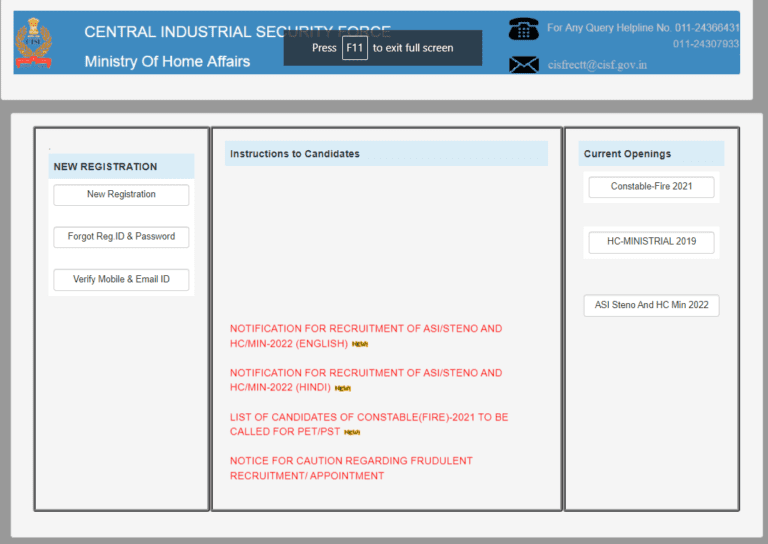
Task: Open ASI Steno And HC Min 2022
Action: click(x=651, y=305)
